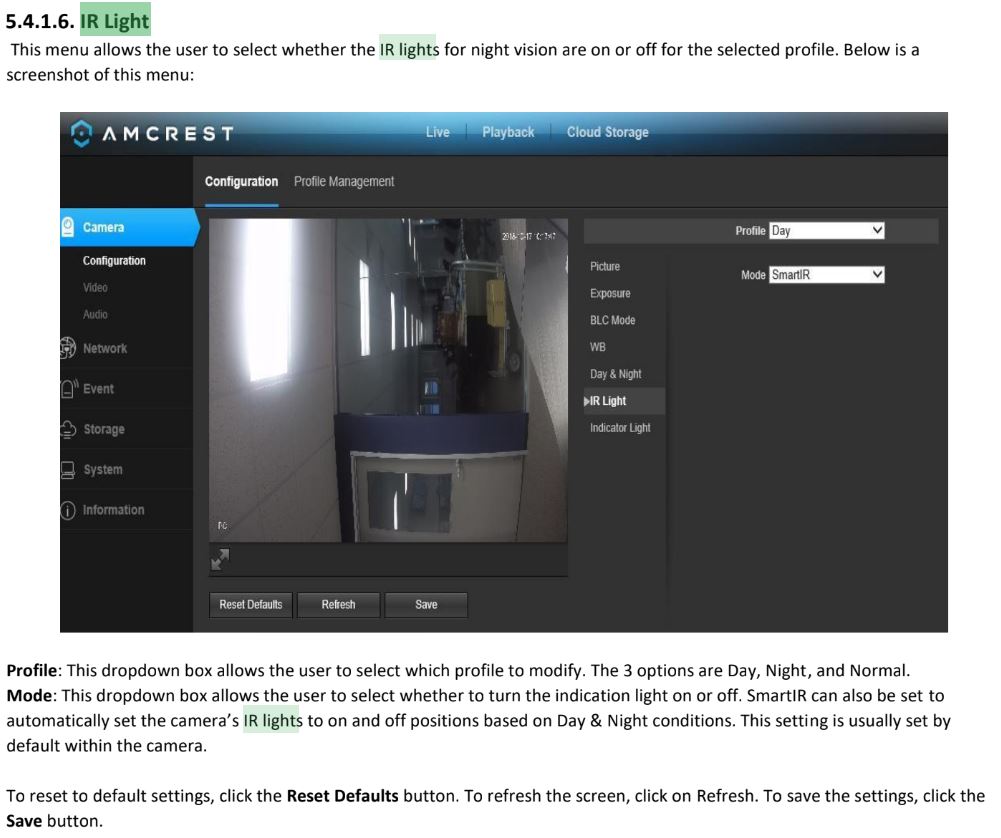Screen dimensions: 1001x838
Task: Open the Picture settings menu
Action: (605, 266)
